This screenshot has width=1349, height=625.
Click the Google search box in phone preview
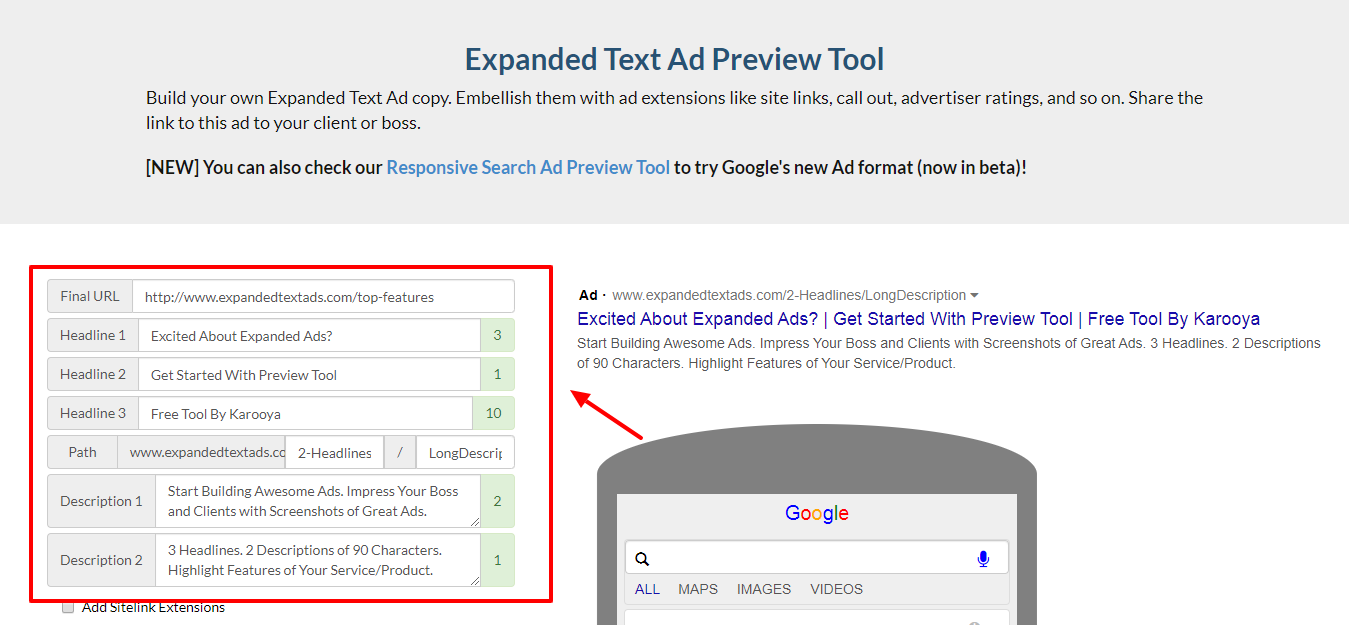(817, 559)
